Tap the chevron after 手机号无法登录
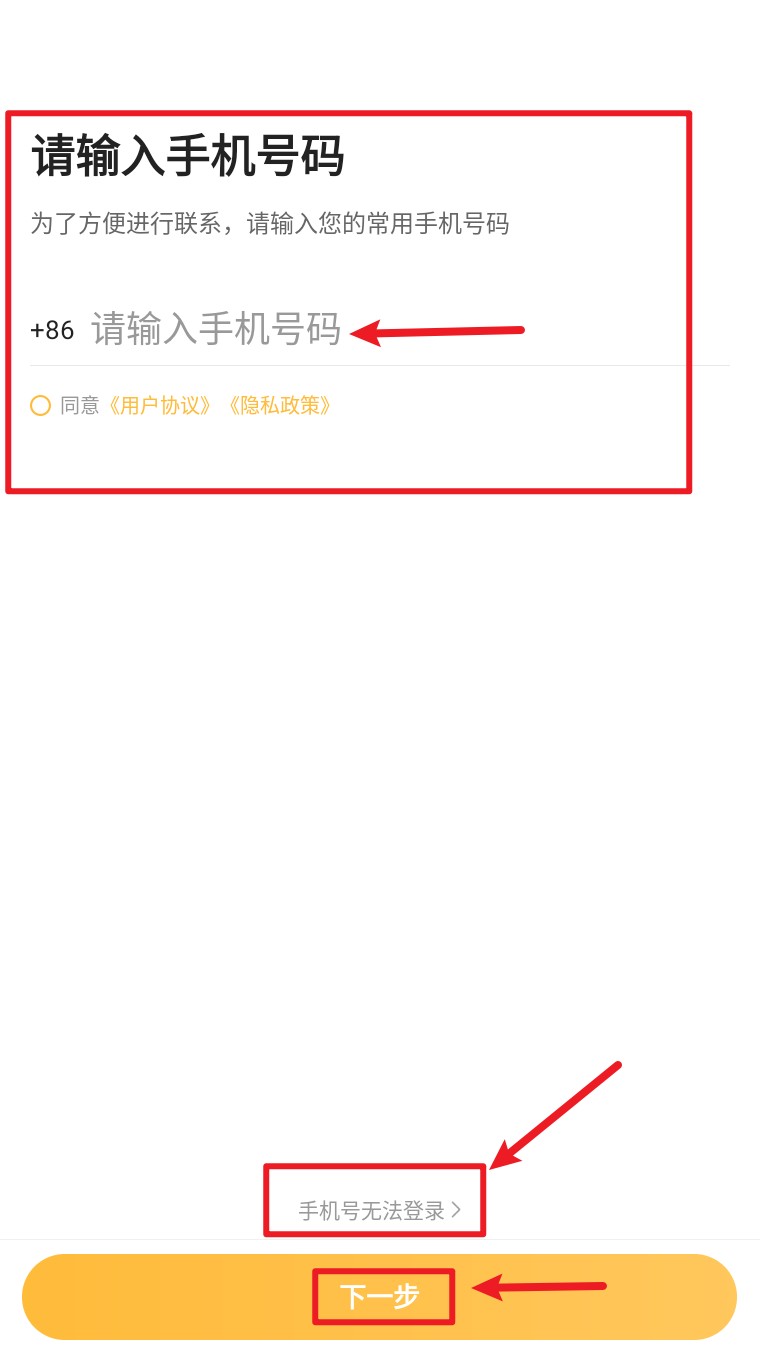 pyautogui.click(x=456, y=1210)
